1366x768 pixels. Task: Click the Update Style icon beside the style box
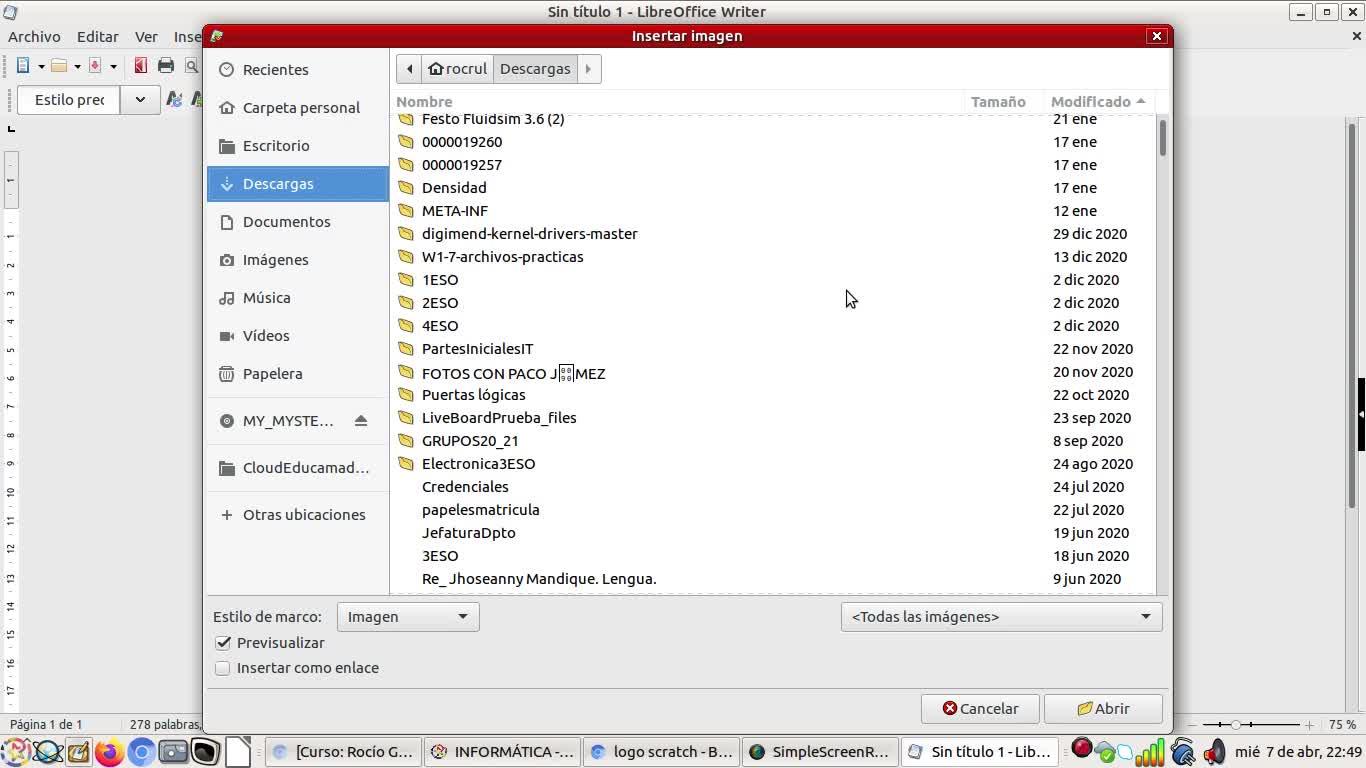coord(174,99)
